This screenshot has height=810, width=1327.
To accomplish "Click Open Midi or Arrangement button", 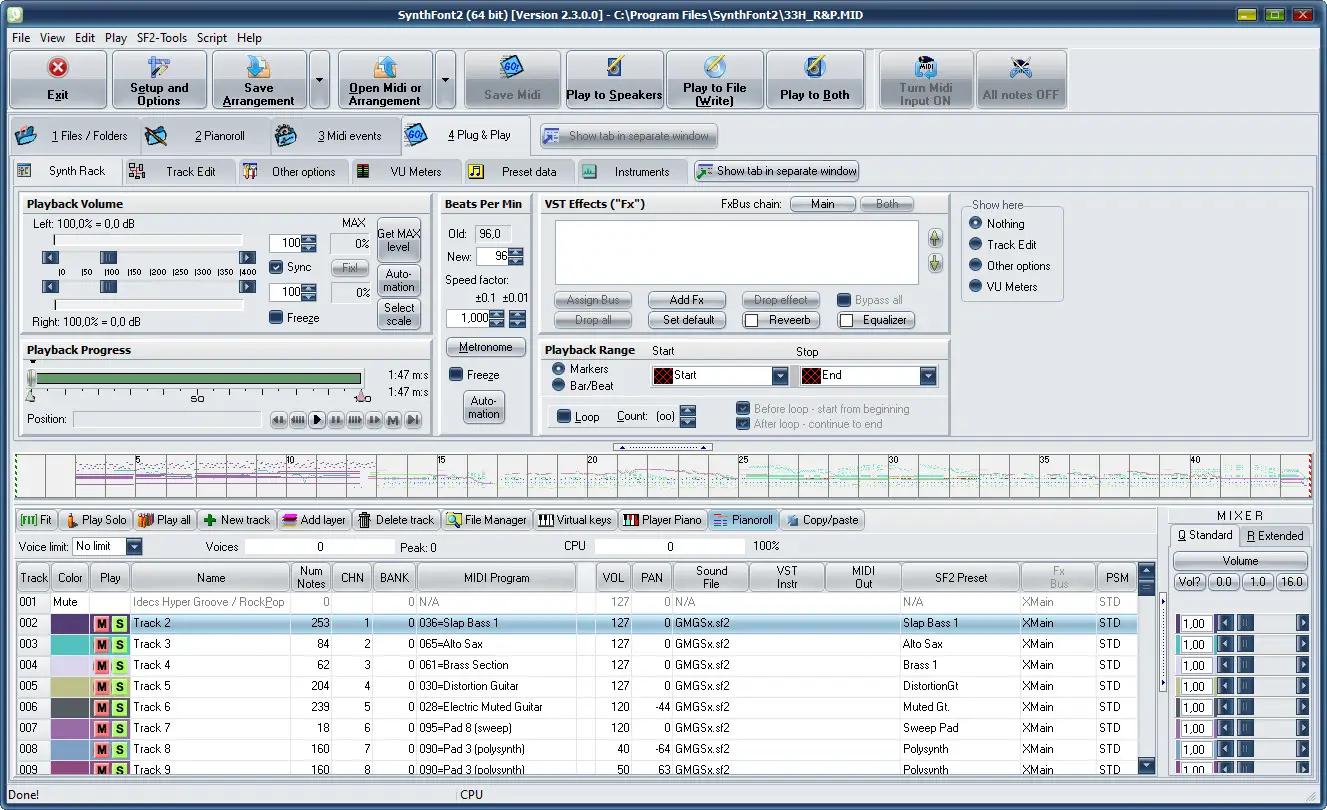I will (384, 80).
